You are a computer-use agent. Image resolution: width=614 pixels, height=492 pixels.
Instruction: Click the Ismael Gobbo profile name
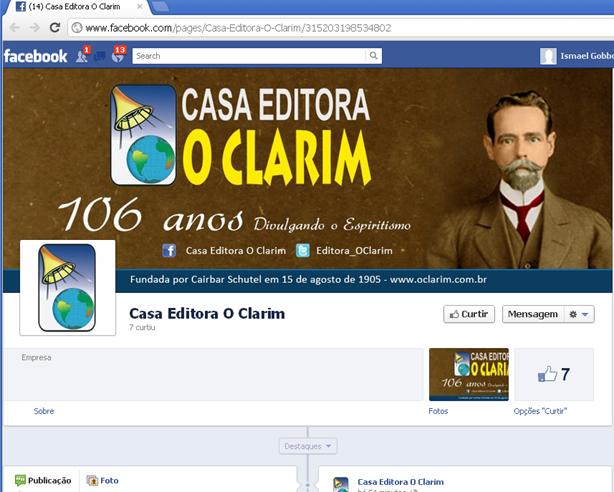(x=587, y=56)
